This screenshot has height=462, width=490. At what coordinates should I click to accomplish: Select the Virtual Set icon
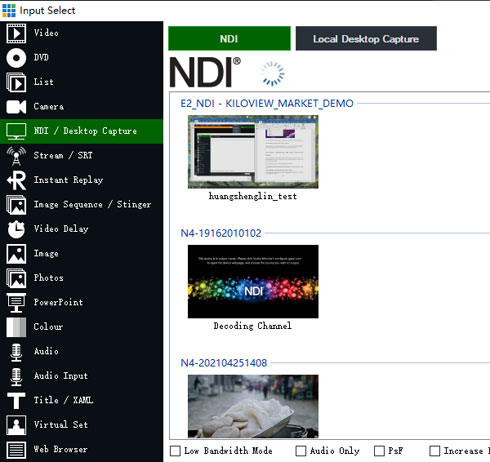[16, 425]
